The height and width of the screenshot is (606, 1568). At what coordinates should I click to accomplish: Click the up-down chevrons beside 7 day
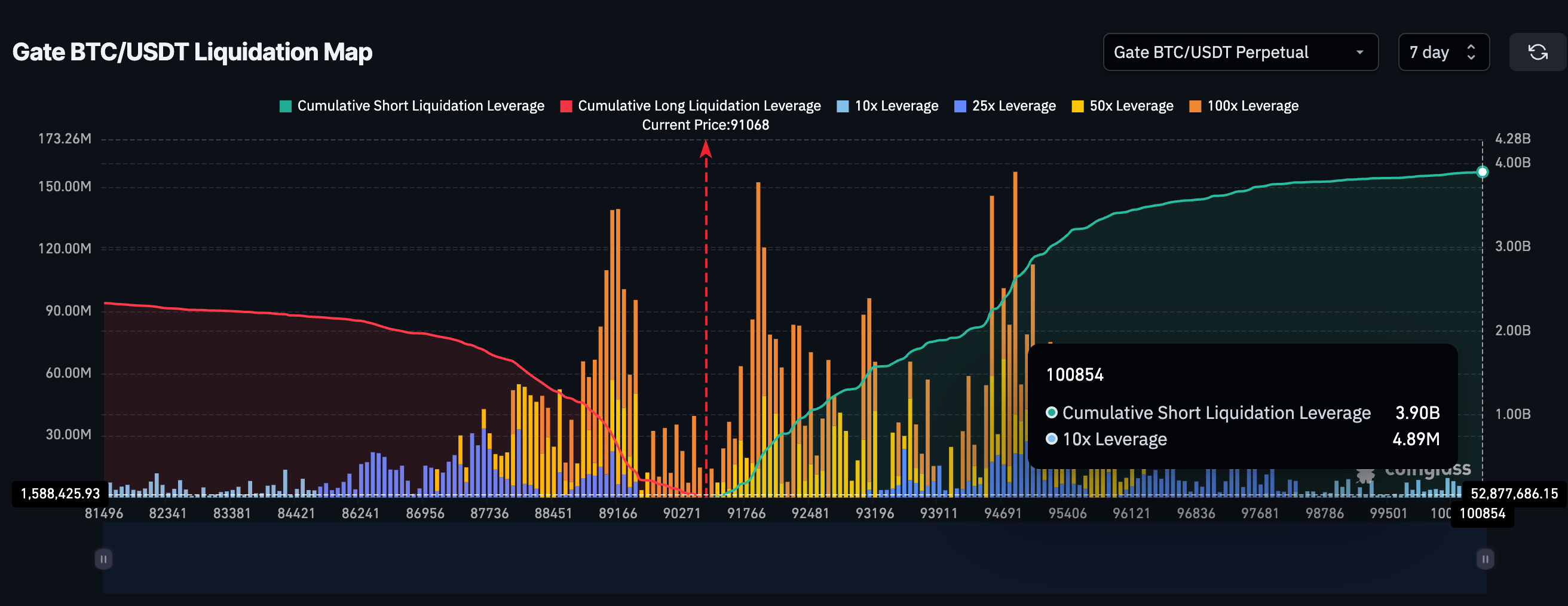point(1471,53)
